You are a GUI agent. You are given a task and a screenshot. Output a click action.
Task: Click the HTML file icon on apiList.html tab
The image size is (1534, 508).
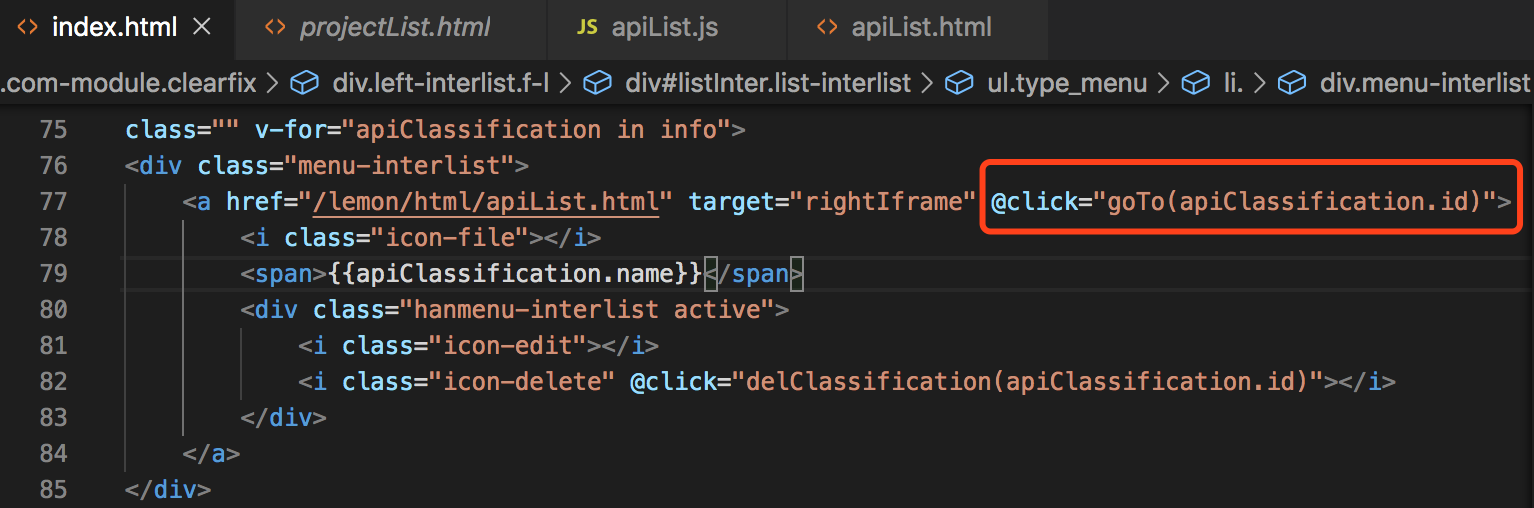827,27
